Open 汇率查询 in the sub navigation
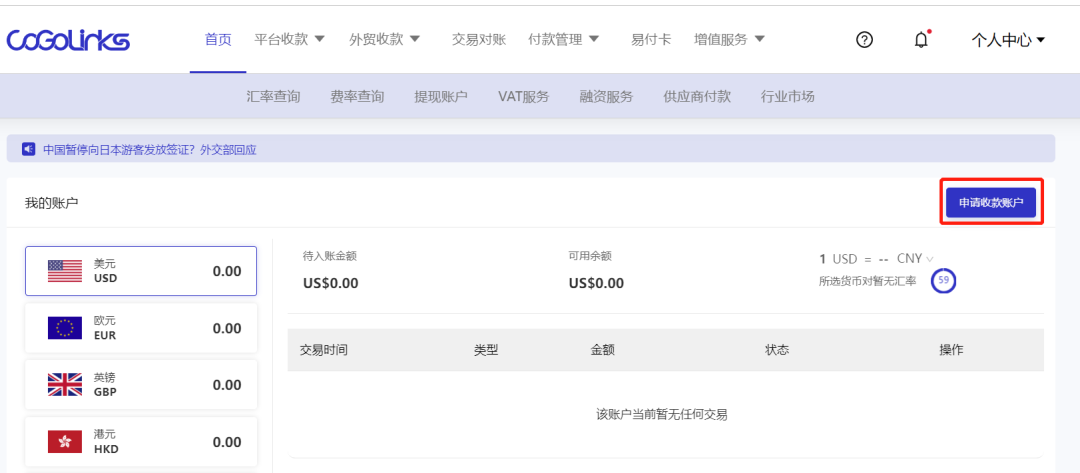Viewport: 1080px width, 473px height. point(273,96)
